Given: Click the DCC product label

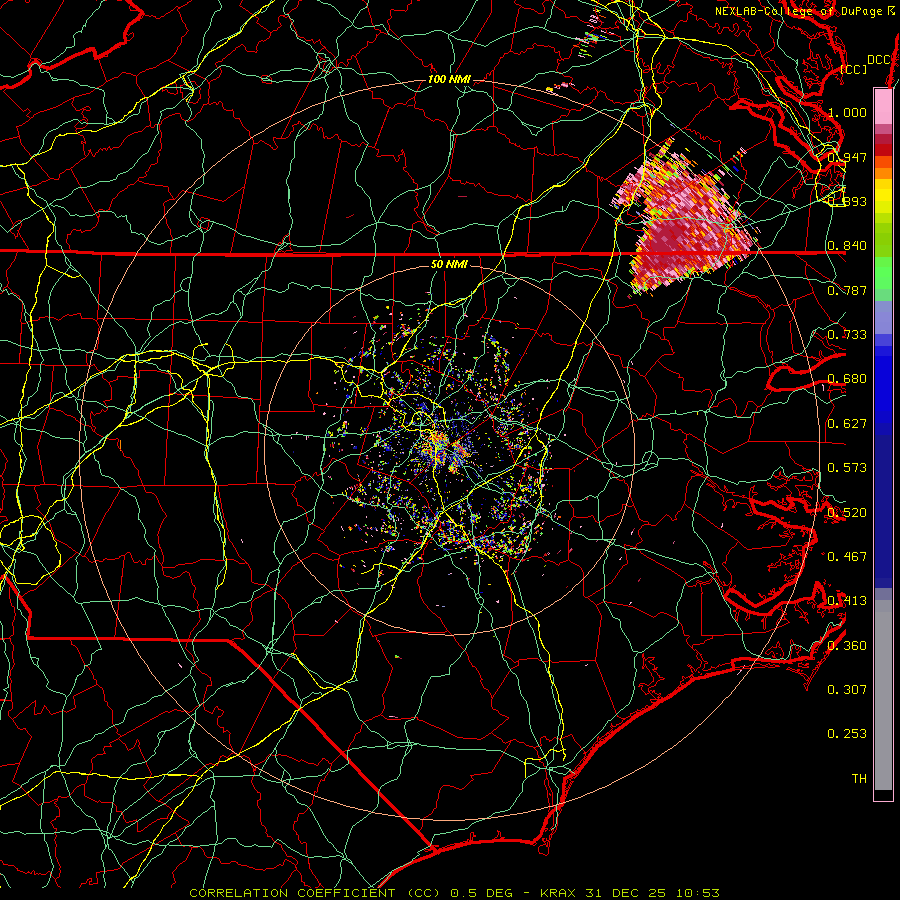Looking at the screenshot, I should click(x=878, y=60).
